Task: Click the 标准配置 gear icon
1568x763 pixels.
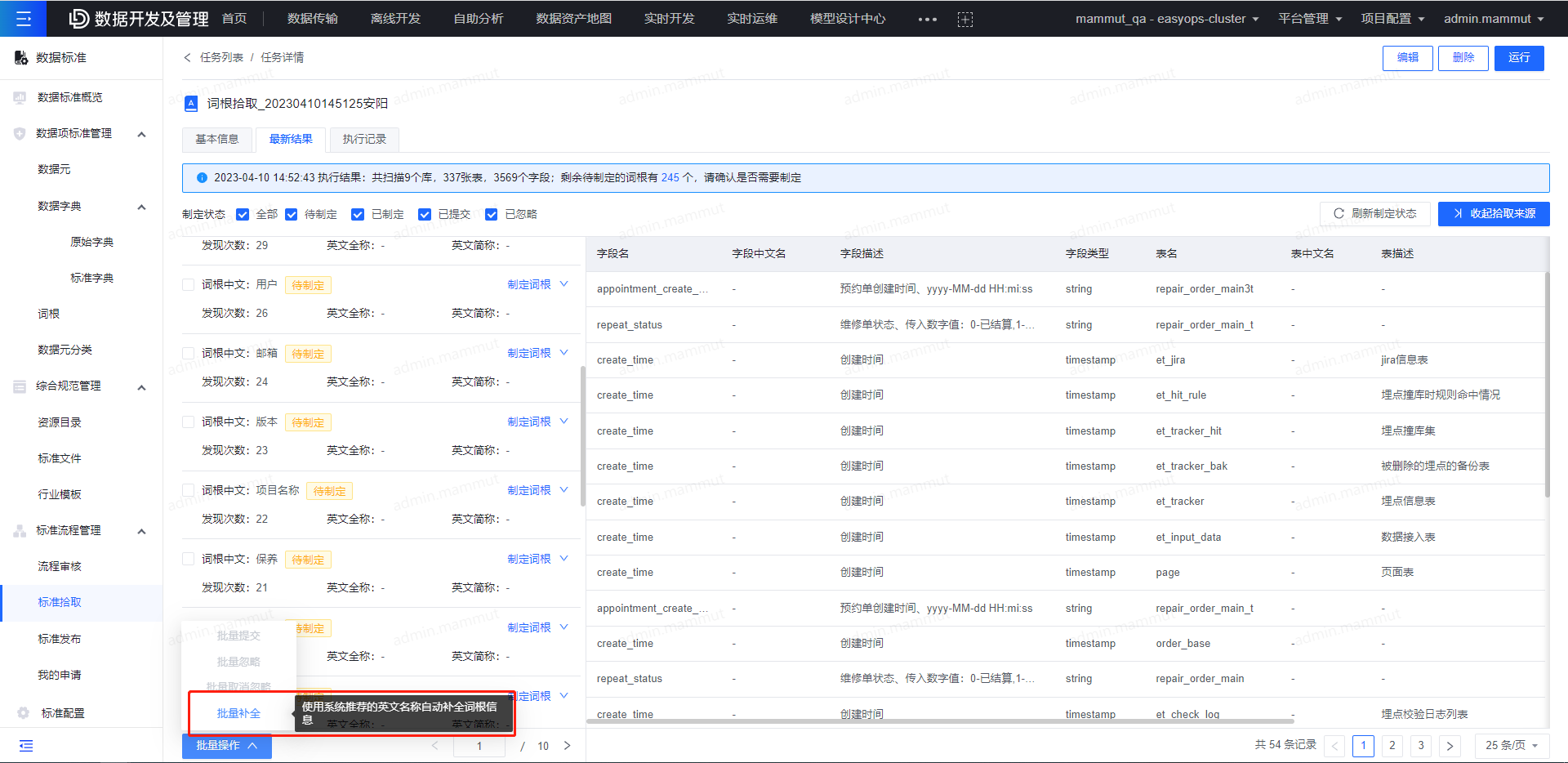Action: [x=23, y=713]
